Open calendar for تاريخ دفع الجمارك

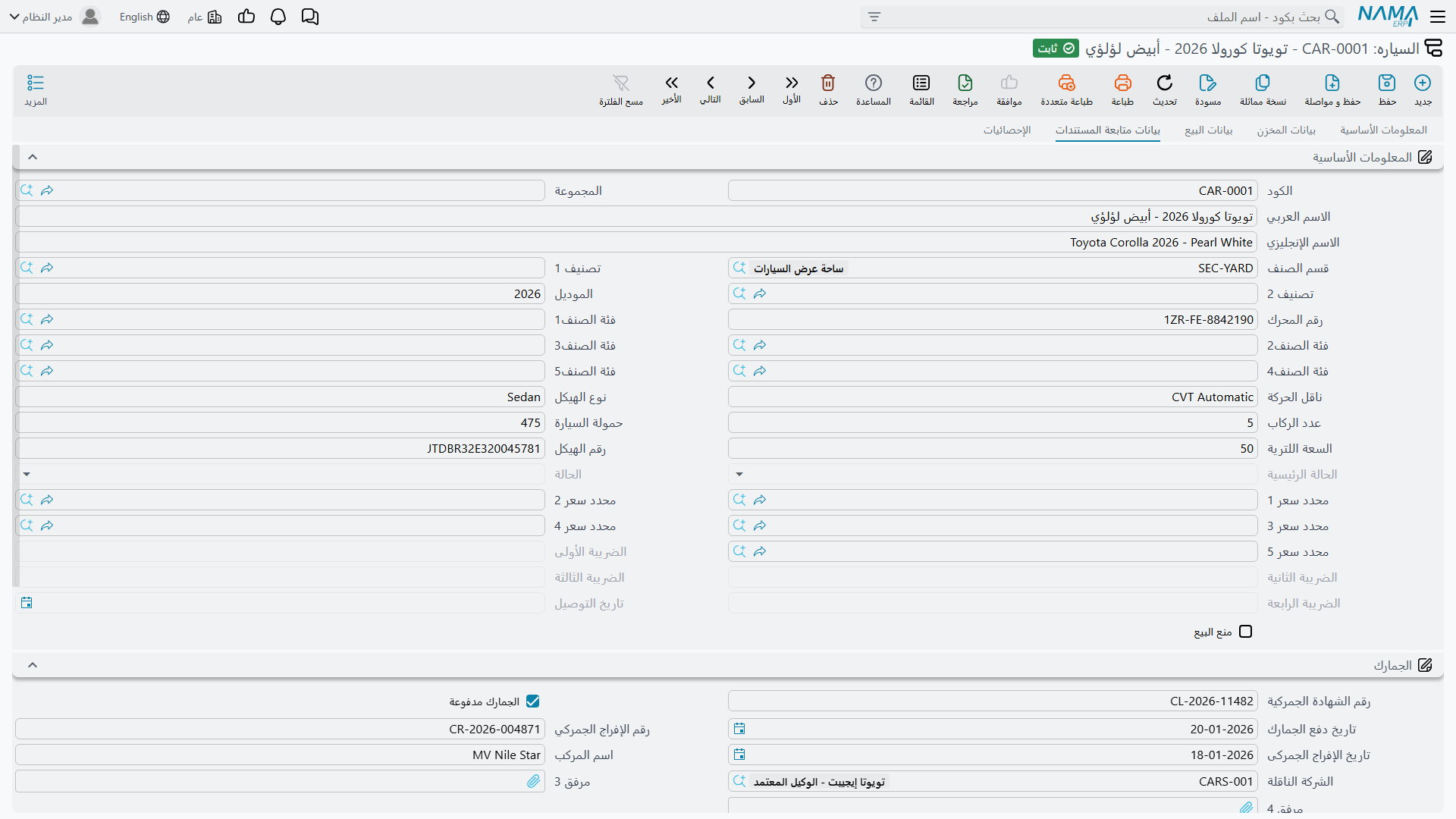click(x=739, y=729)
